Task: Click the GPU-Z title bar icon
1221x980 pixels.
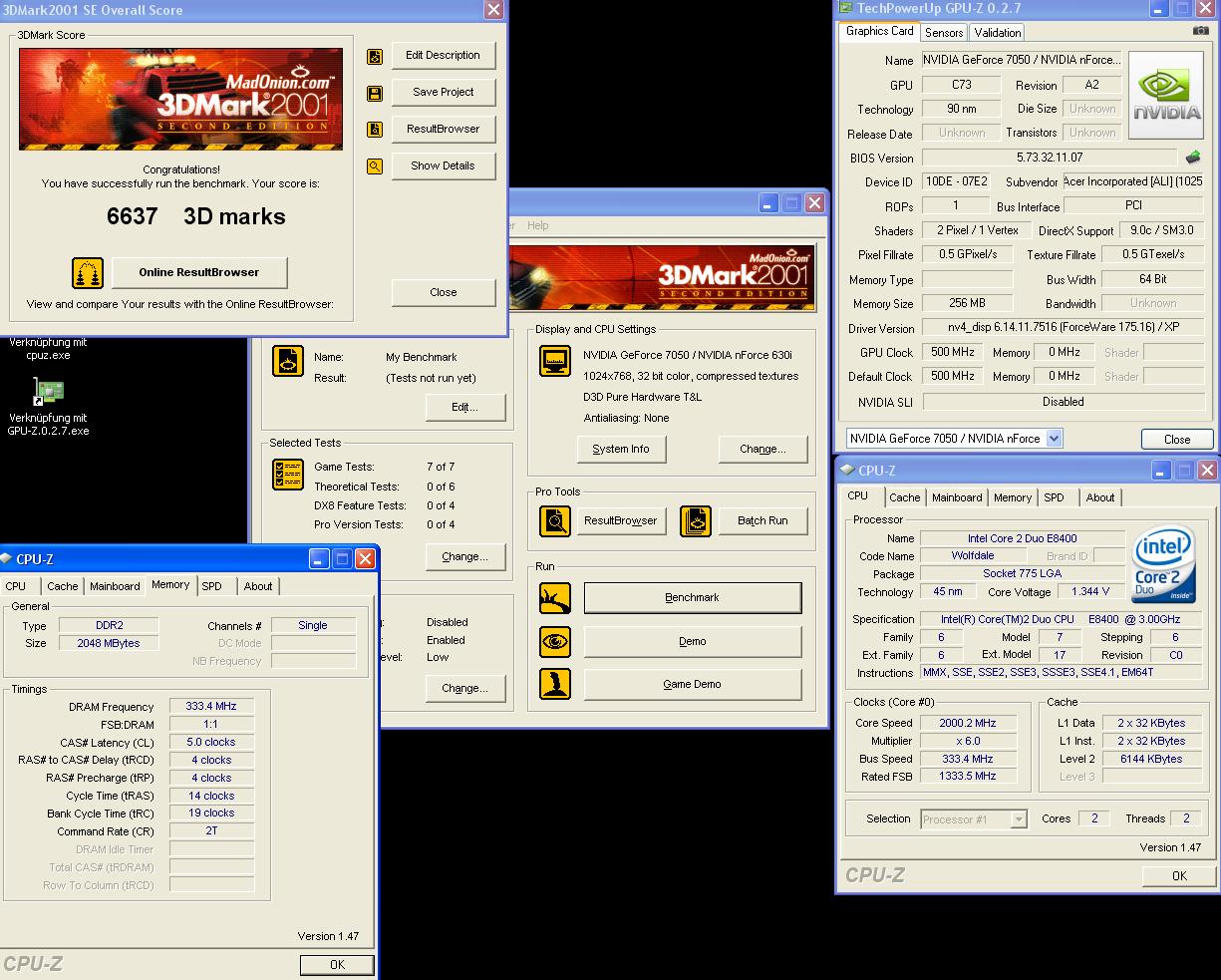Action: pyautogui.click(x=847, y=8)
